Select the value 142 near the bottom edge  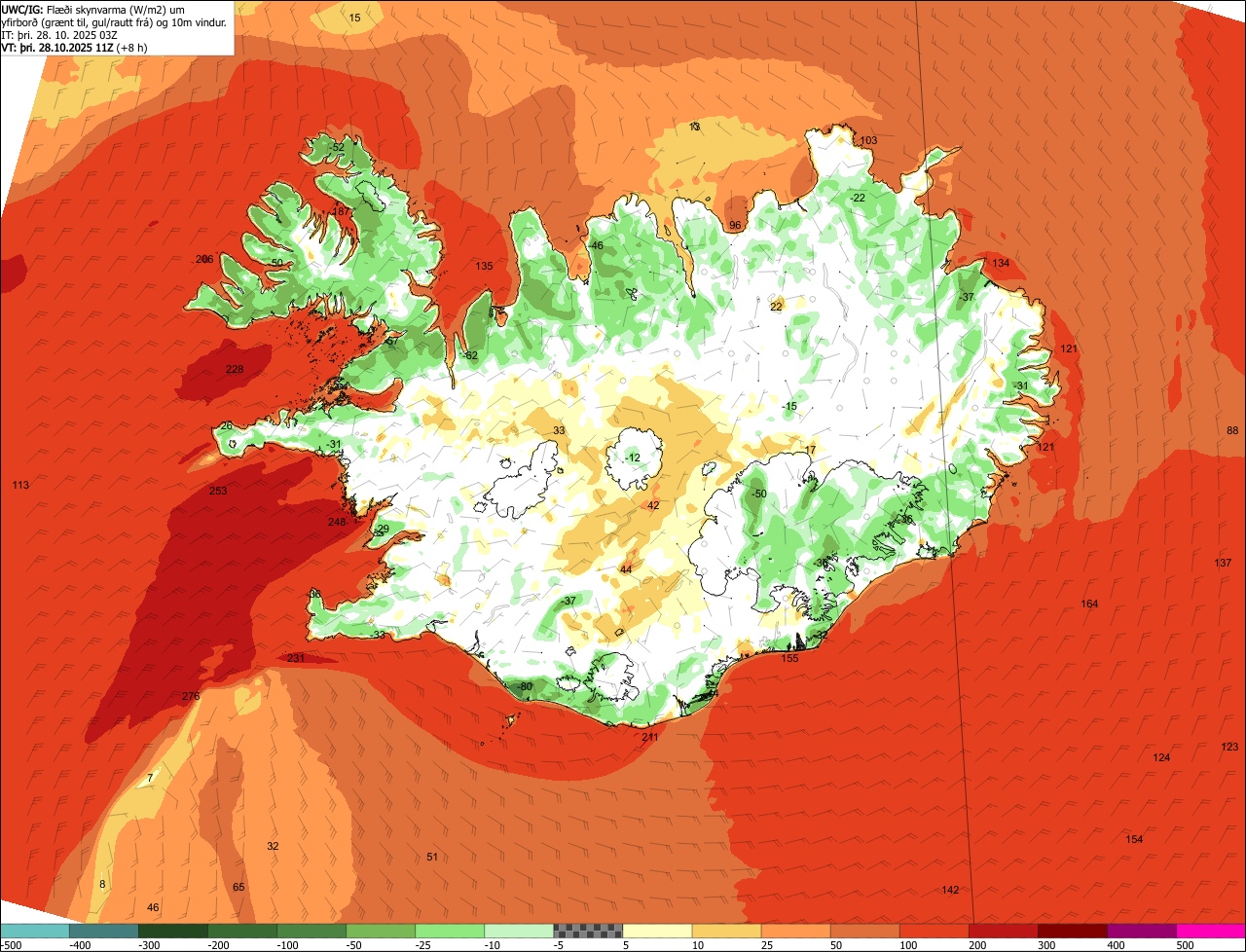951,890
